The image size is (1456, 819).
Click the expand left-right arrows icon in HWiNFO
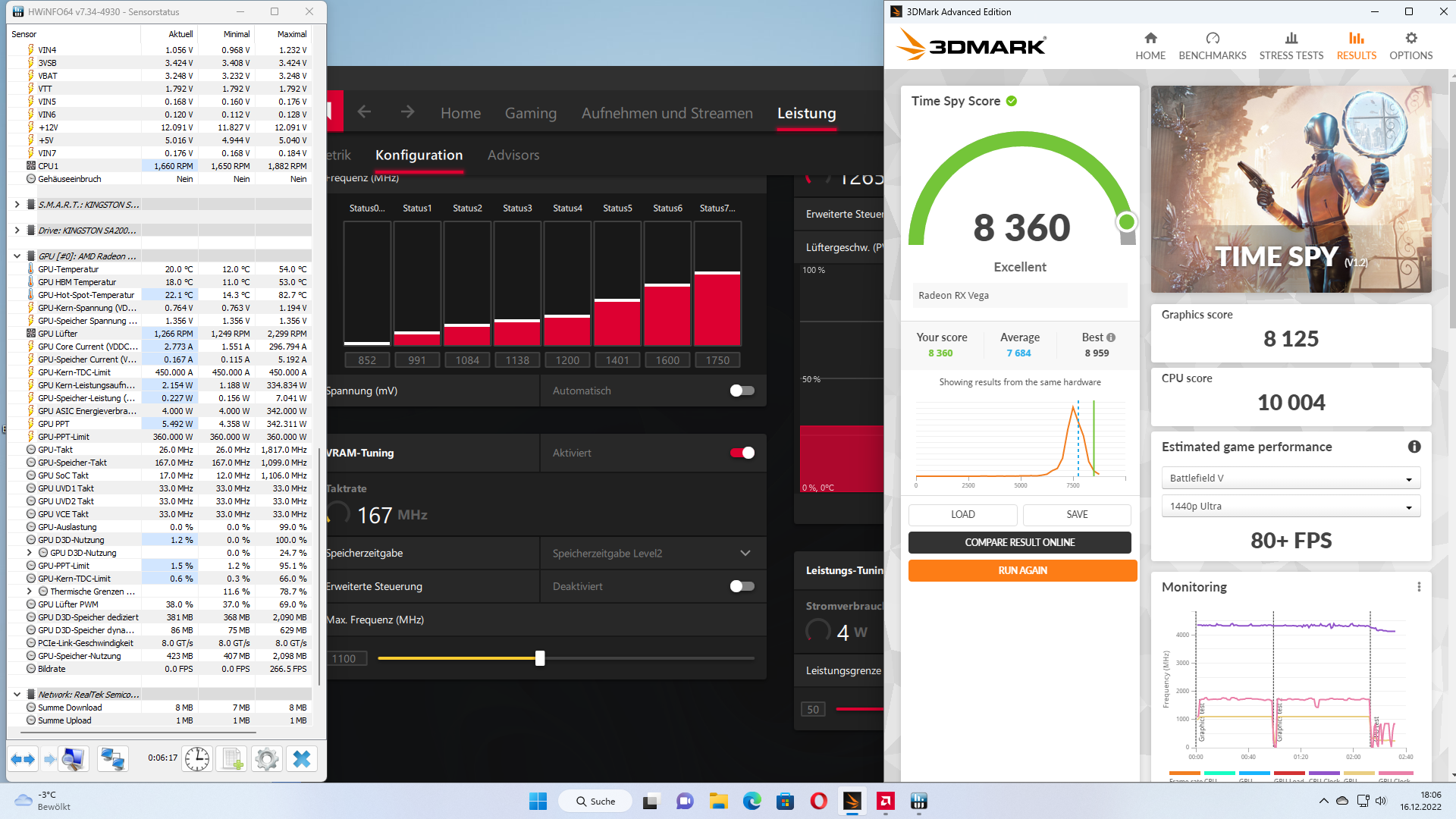point(23,758)
